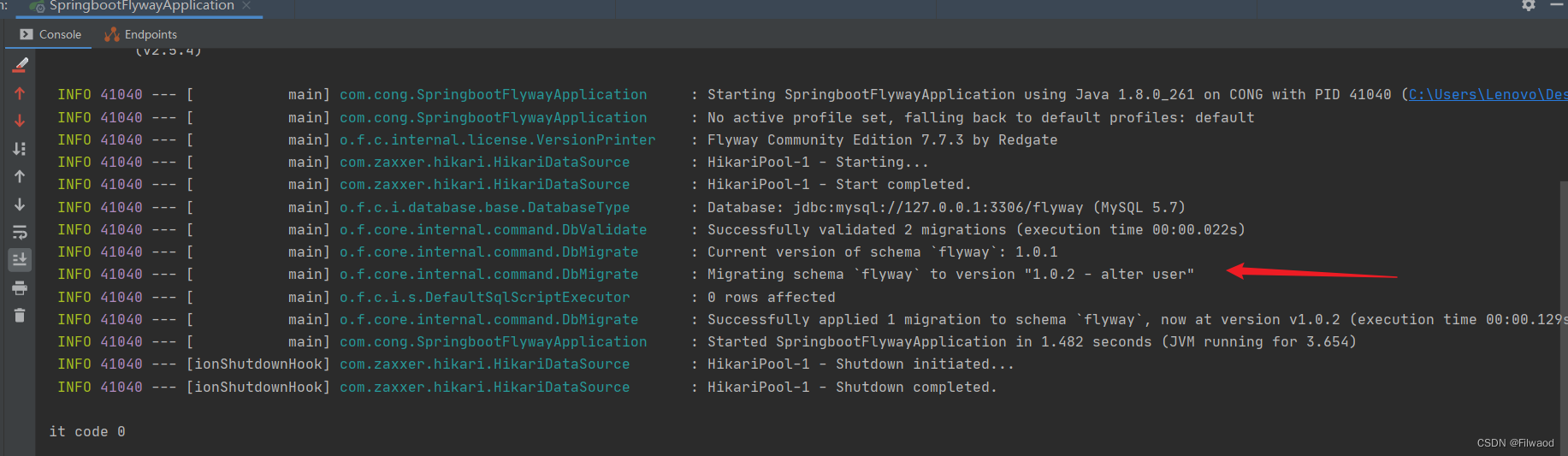Click the print console output icon
The height and width of the screenshot is (456, 1568).
20,288
